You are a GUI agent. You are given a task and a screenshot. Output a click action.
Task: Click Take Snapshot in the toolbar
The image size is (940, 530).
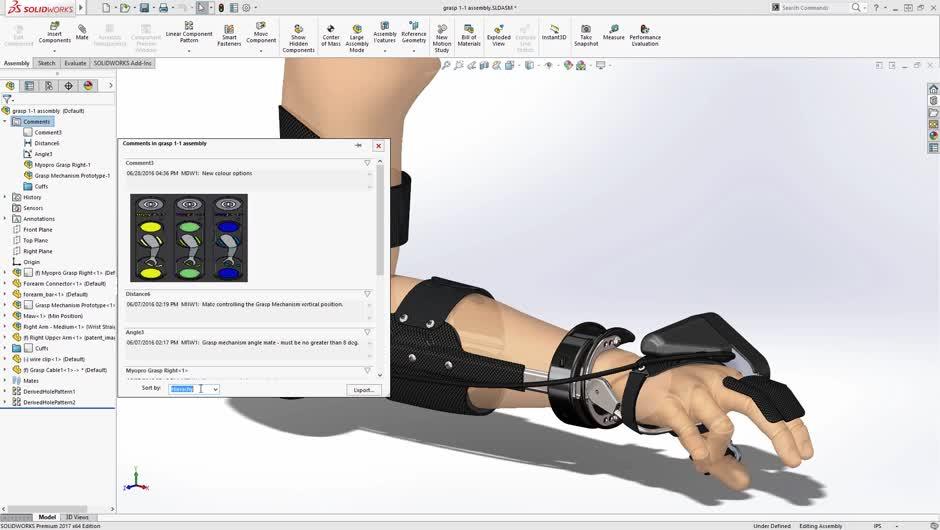tap(586, 34)
